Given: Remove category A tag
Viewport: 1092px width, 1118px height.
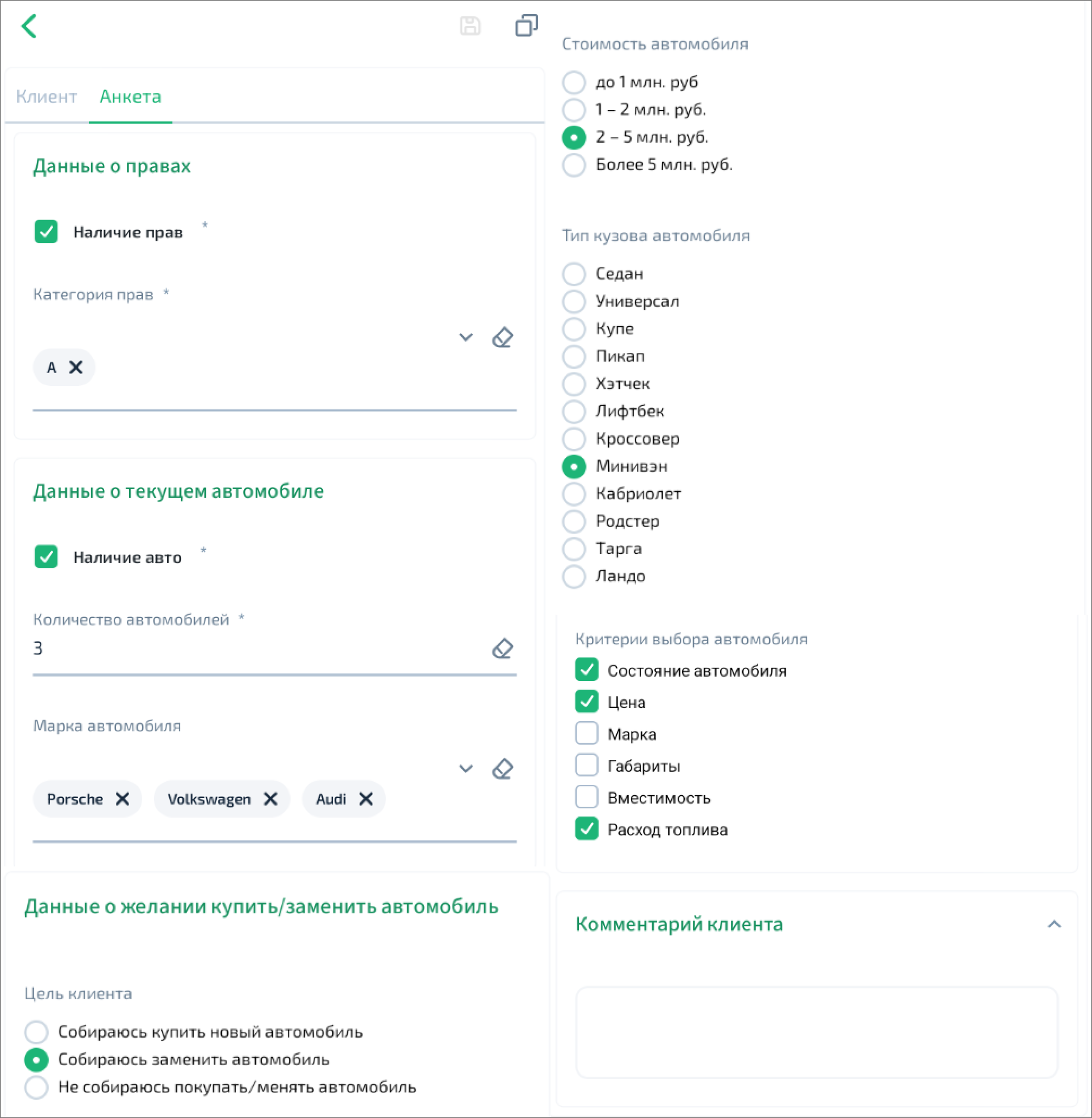Looking at the screenshot, I should pyautogui.click(x=76, y=367).
